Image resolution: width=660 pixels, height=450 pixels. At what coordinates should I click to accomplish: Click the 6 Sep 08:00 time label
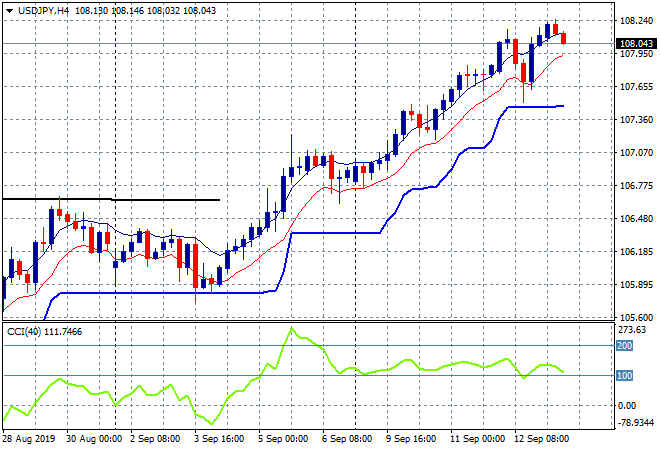[x=347, y=439]
